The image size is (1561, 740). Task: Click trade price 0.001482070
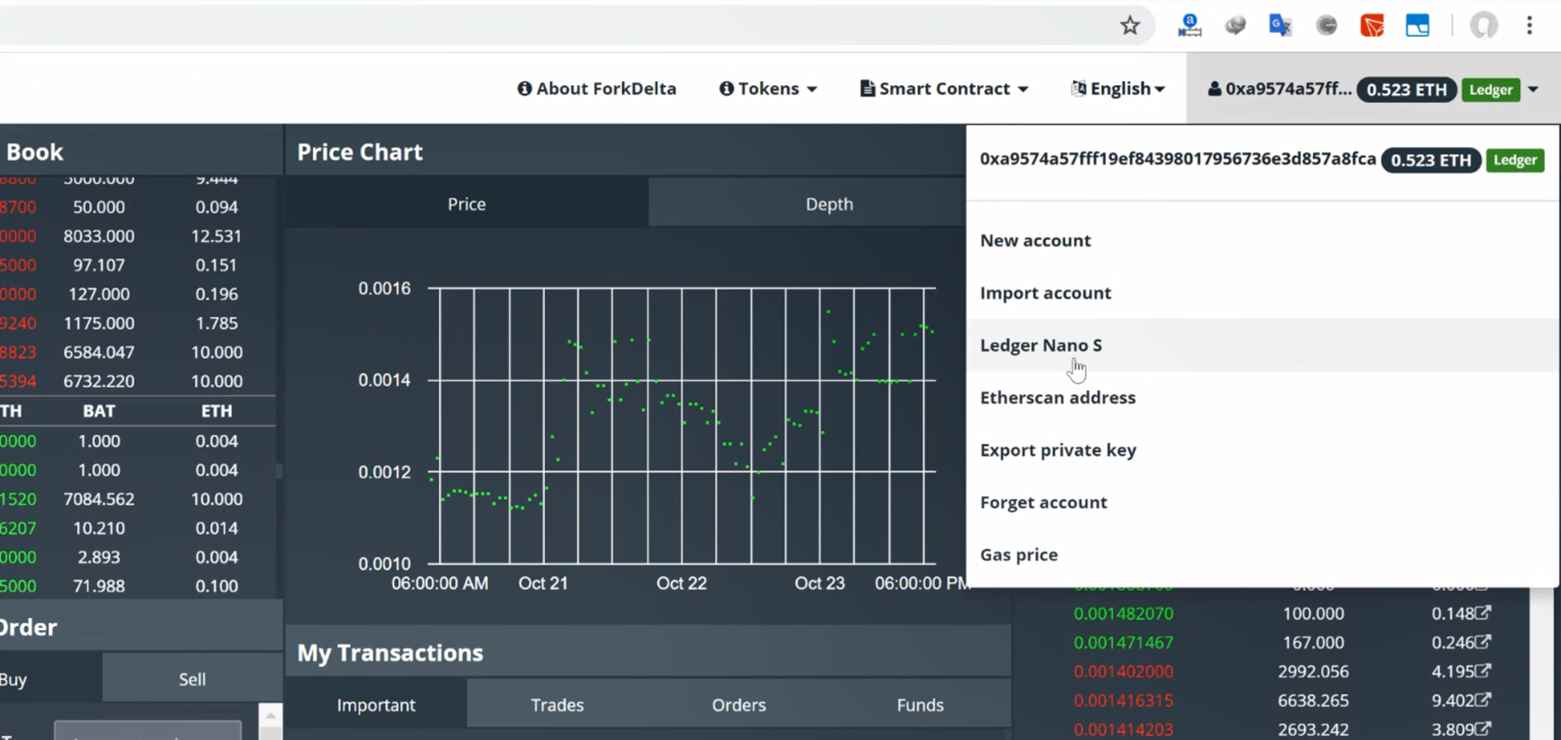[x=1123, y=613]
